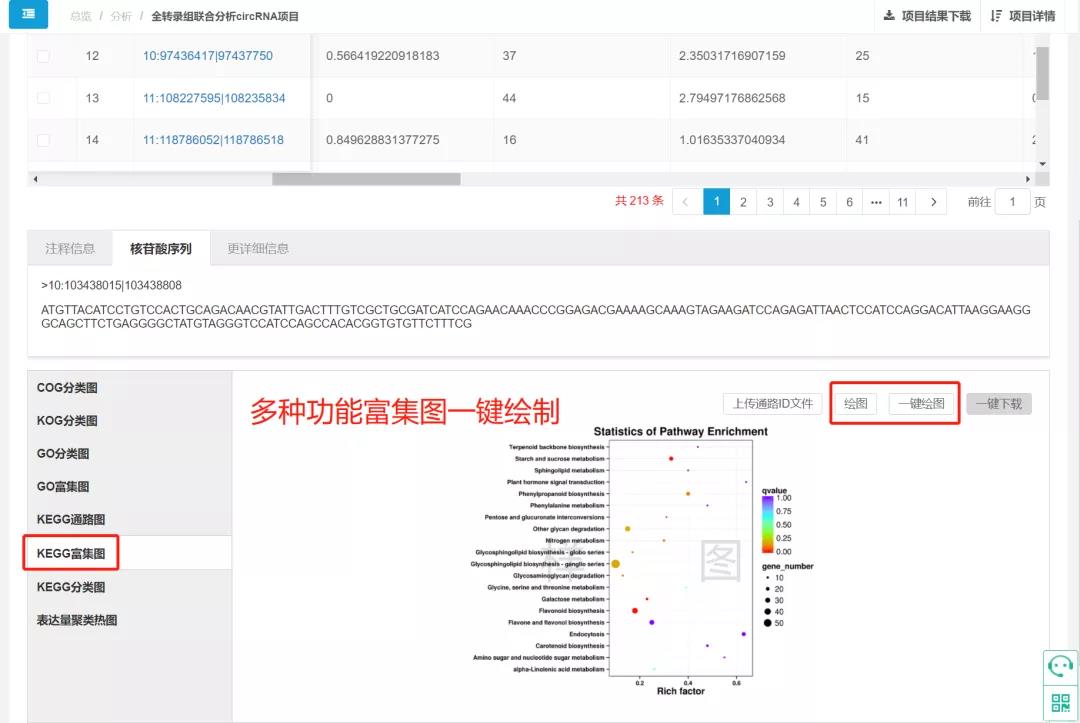Viewport: 1080px width, 723px height.
Task: Switch to the 更详细信息 tab
Action: 258,248
